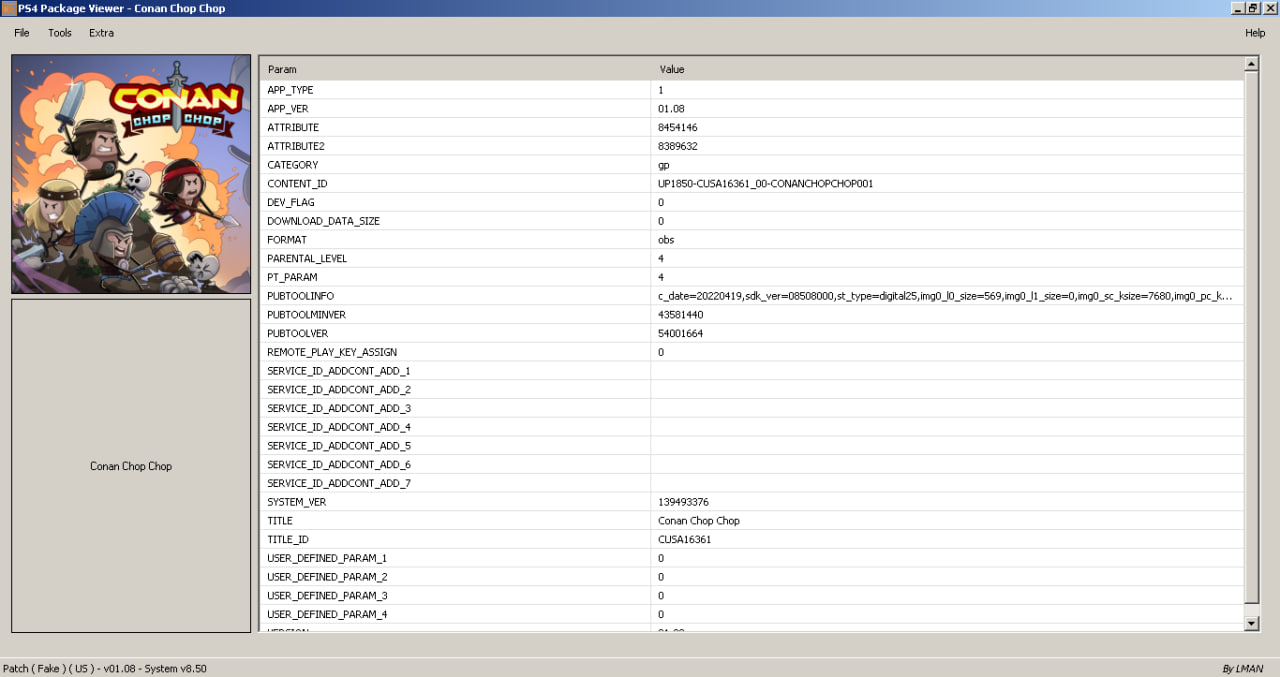Click the CATEGORY value gp
Screen dimensions: 1280x677
click(x=663, y=165)
